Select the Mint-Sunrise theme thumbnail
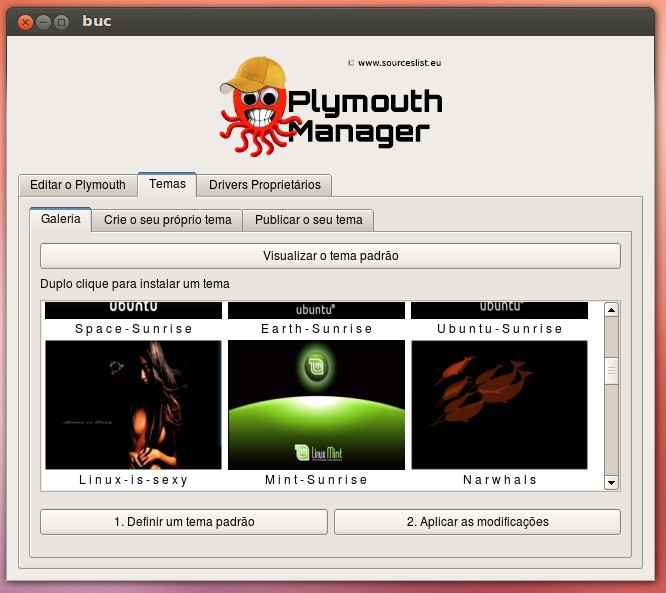This screenshot has width=666, height=593. point(316,405)
